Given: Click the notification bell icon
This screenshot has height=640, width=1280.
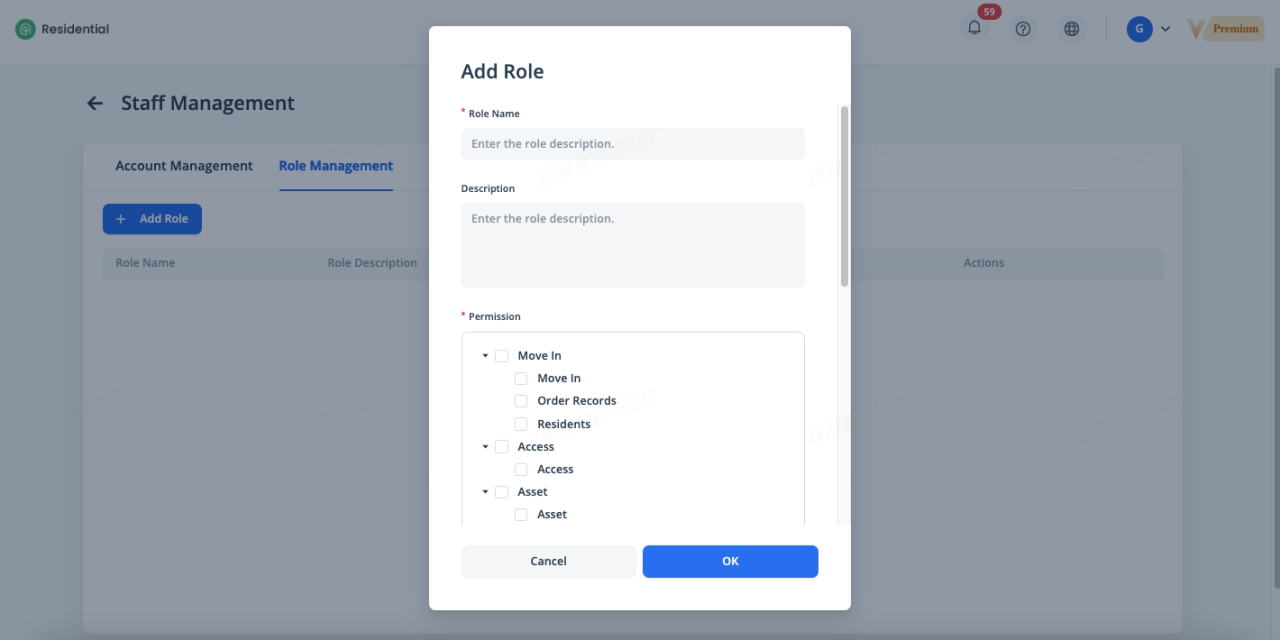Looking at the screenshot, I should (974, 29).
